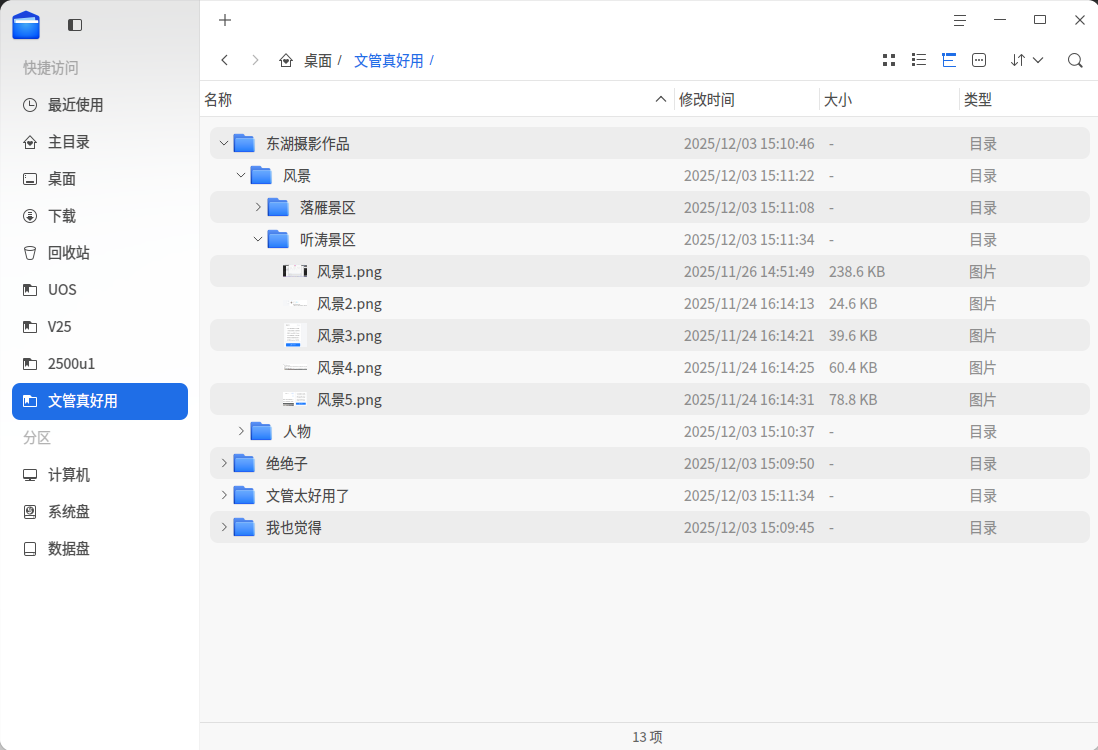Image resolution: width=1098 pixels, height=750 pixels.
Task: Toggle the sidebar panel icon
Action: click(75, 25)
